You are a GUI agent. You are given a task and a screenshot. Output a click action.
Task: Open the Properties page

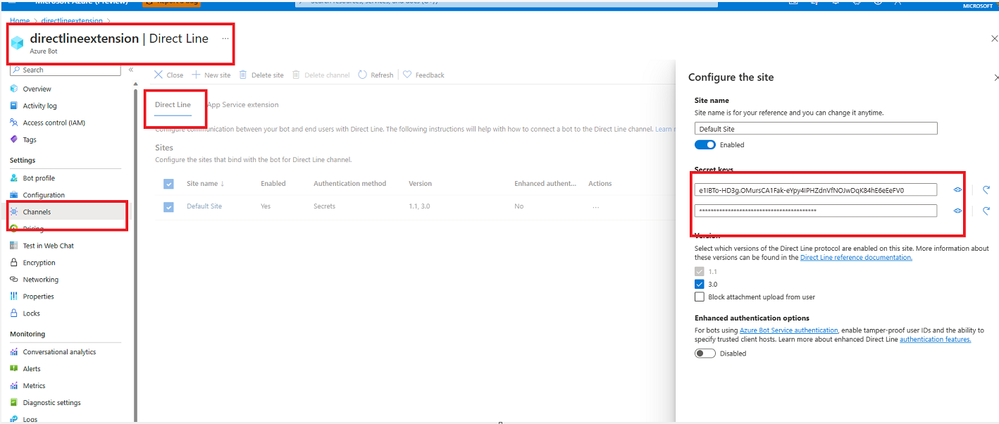pyautogui.click(x=38, y=296)
